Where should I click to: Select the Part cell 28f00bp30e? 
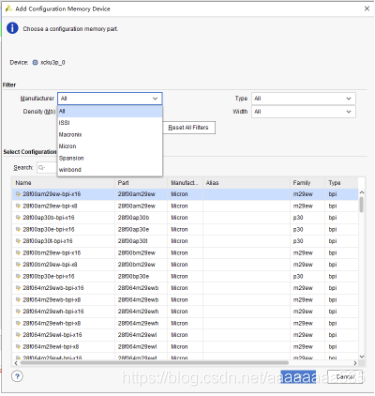click(141, 276)
